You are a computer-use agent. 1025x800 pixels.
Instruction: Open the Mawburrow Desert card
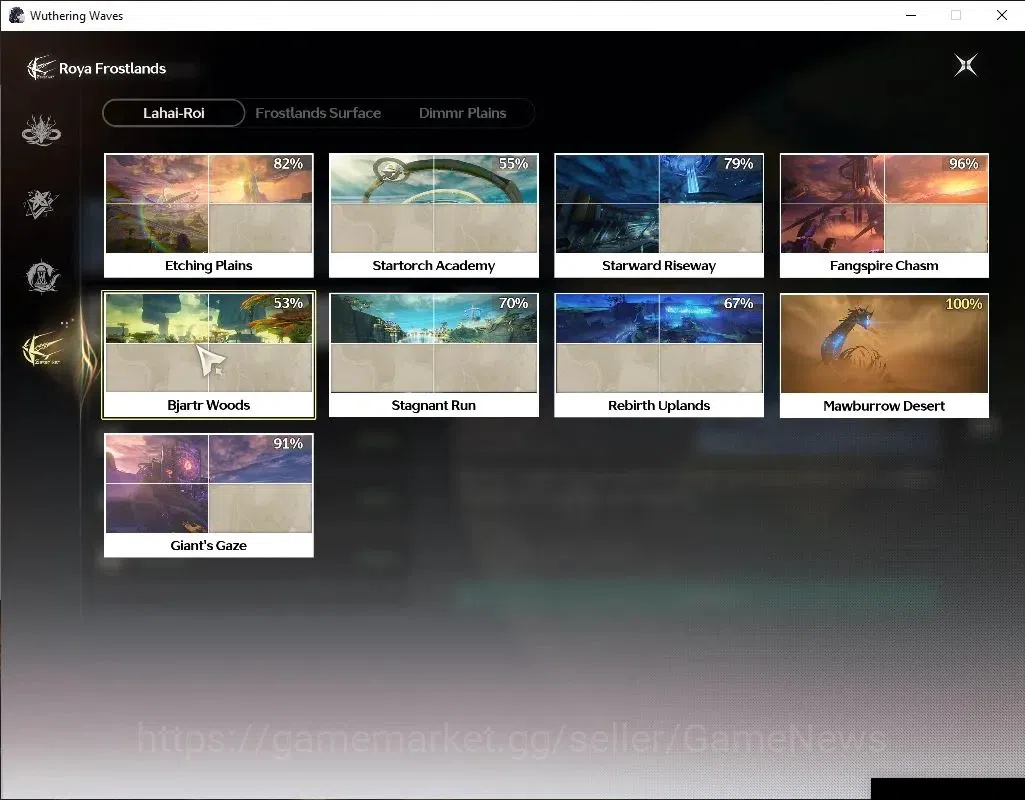(x=884, y=355)
